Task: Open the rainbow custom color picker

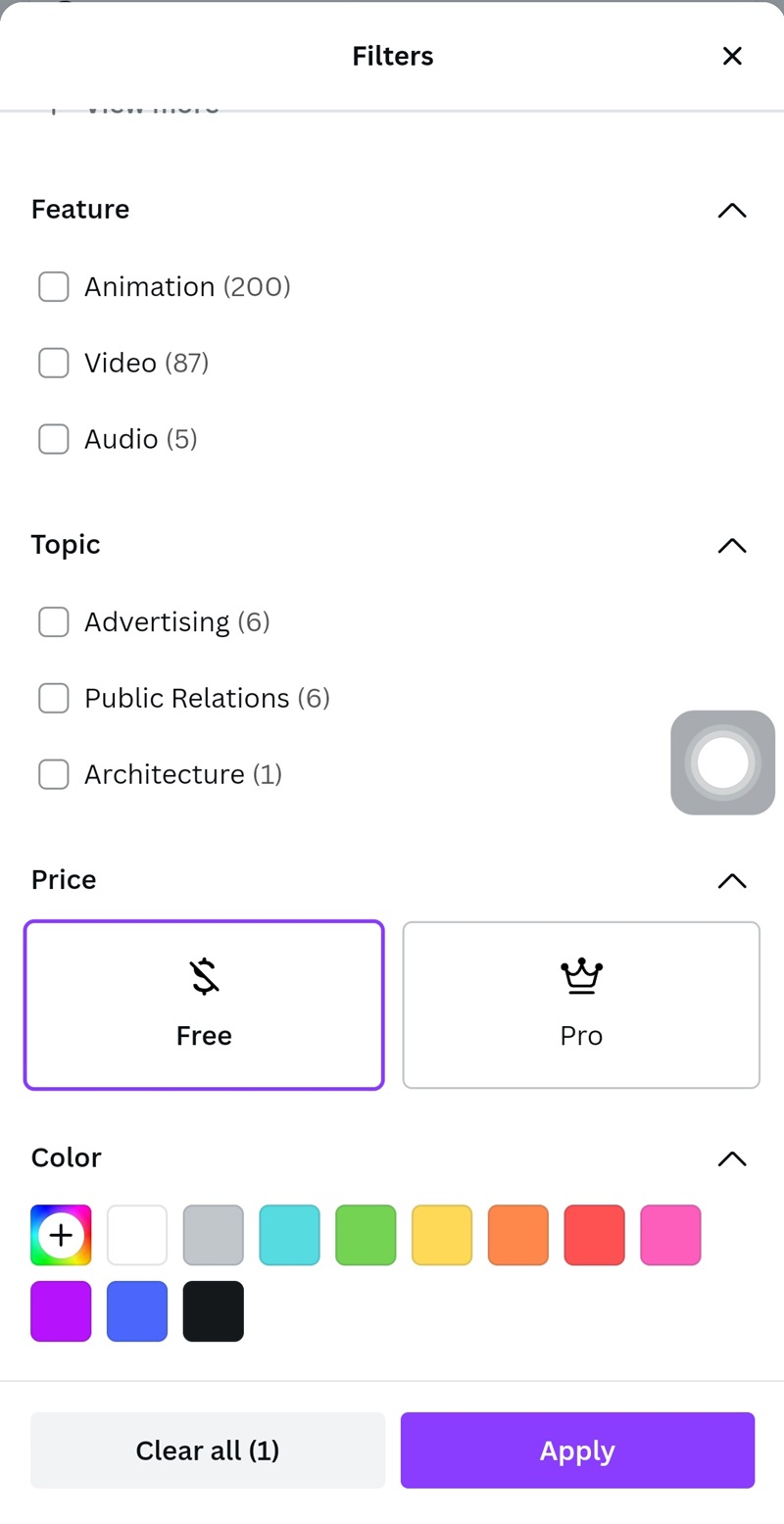Action: (61, 1235)
